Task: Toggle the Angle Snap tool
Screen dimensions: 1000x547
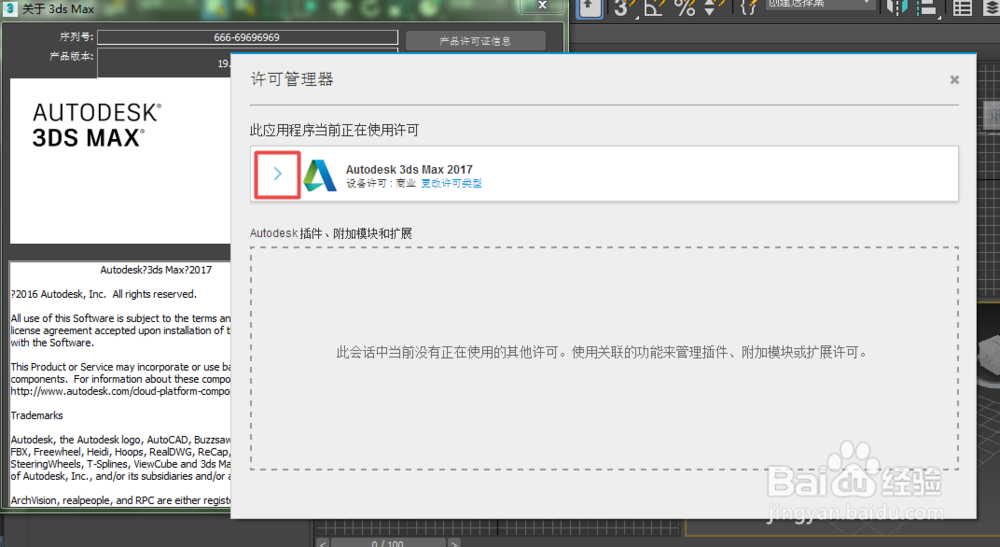Action: tap(655, 8)
